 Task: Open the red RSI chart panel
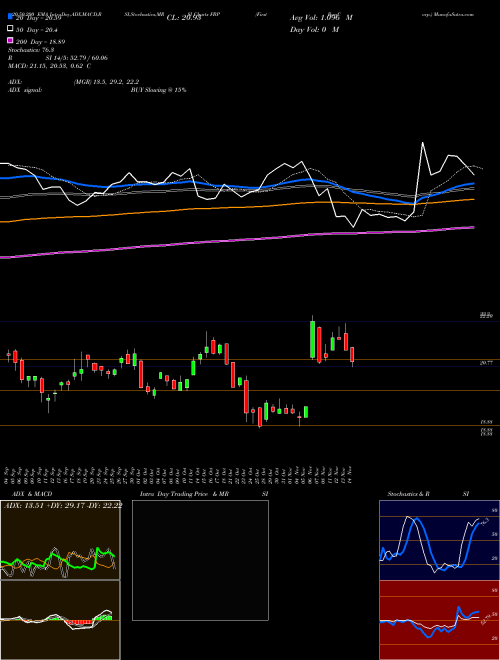[439, 620]
